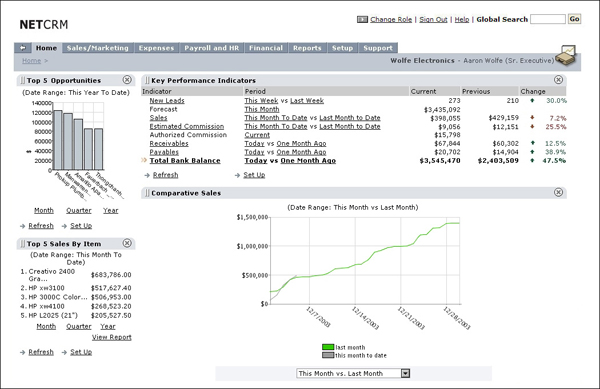Close the Comparative Sales panel

tap(558, 192)
